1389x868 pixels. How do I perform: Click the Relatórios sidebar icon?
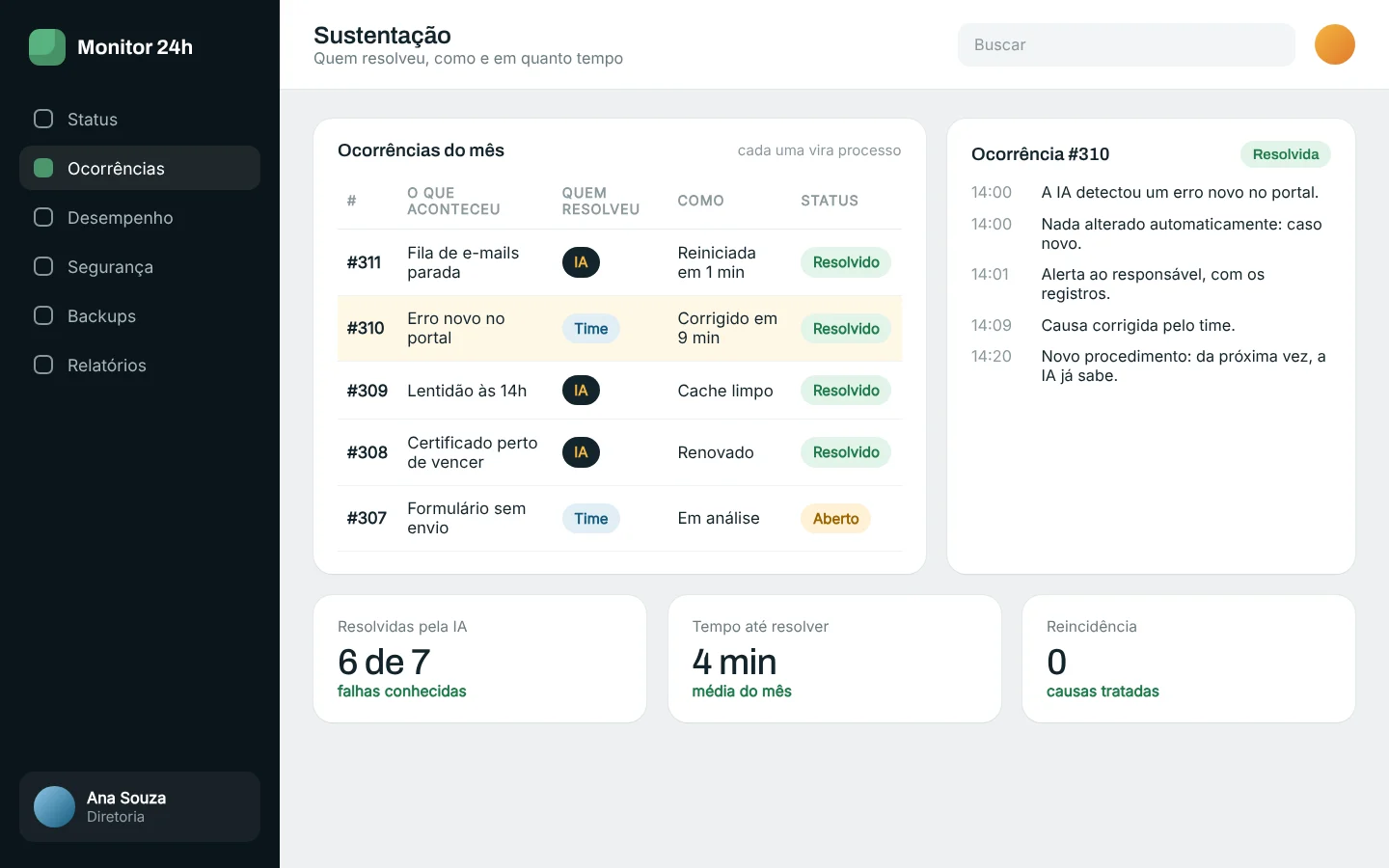tap(43, 365)
